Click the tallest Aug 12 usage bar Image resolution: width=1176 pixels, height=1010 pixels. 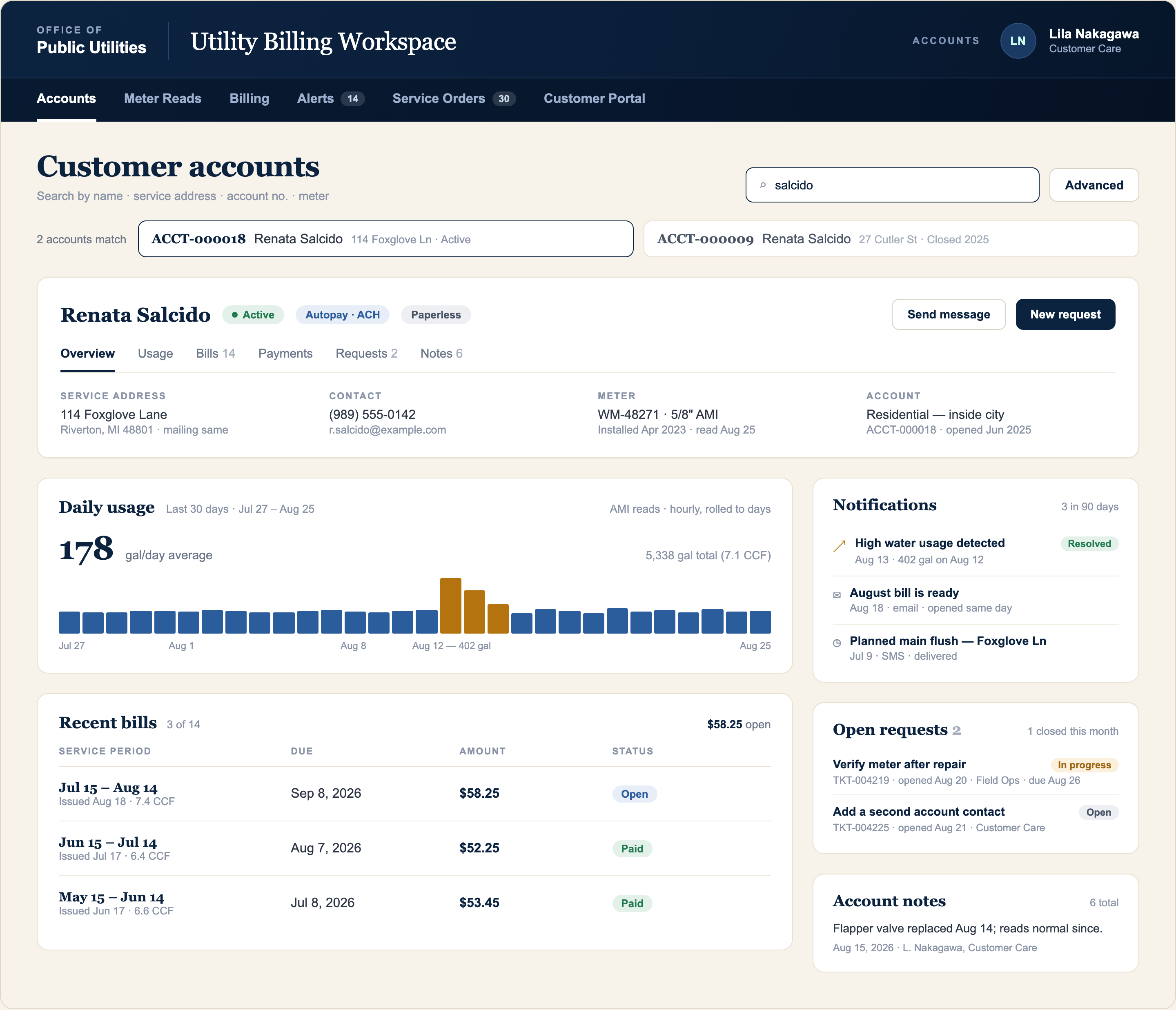tap(451, 605)
